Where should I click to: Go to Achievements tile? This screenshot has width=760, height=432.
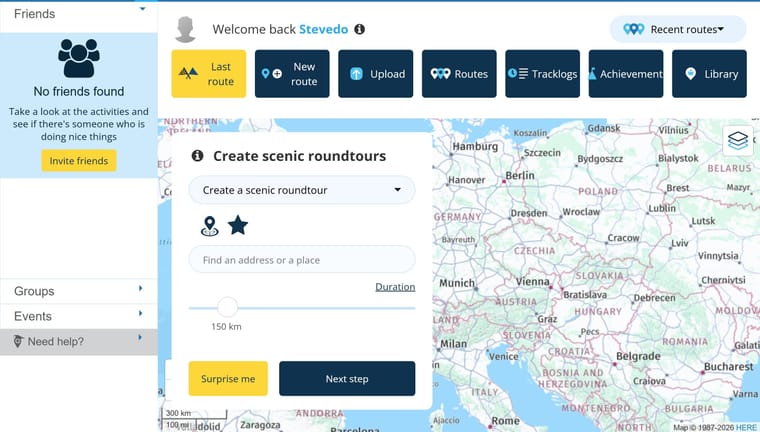626,74
